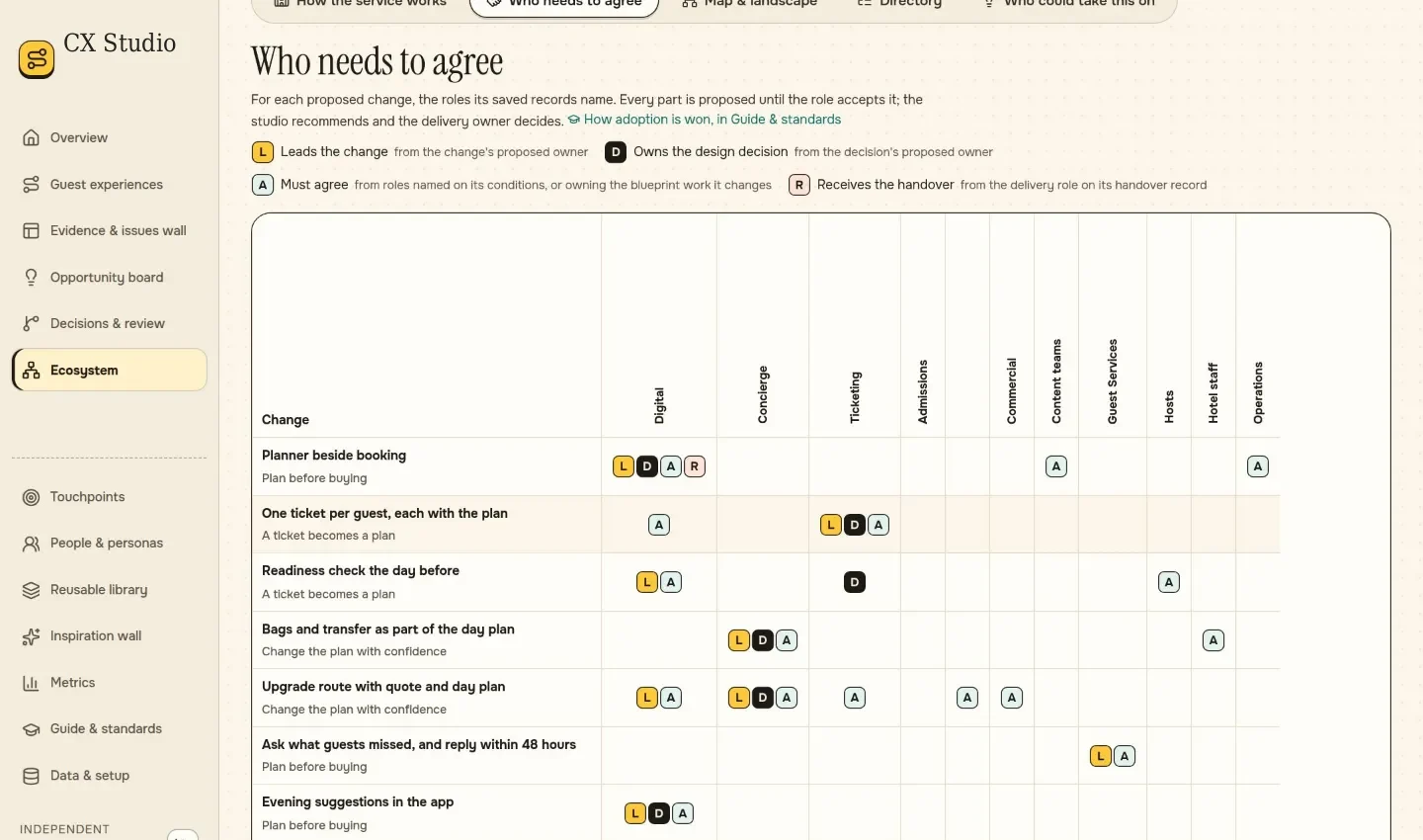Select Operations A badge in Planner beside booking row
This screenshot has width=1423, height=840.
[x=1258, y=466]
